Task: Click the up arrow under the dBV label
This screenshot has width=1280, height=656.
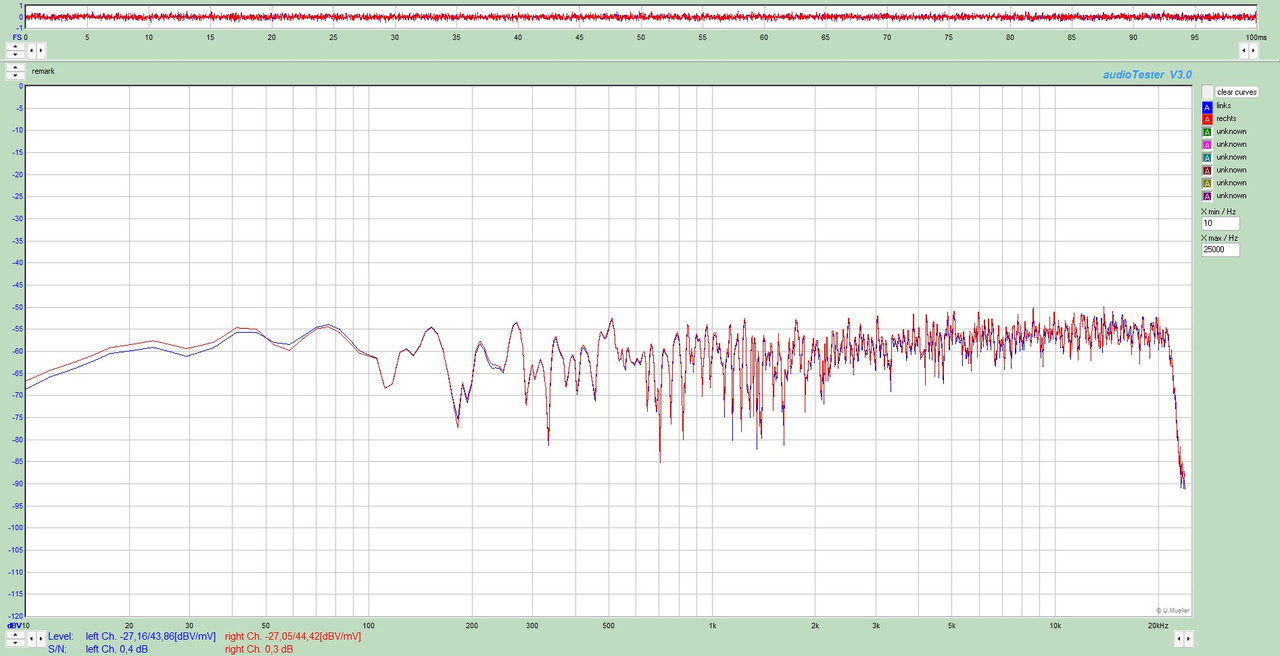Action: click(x=15, y=634)
